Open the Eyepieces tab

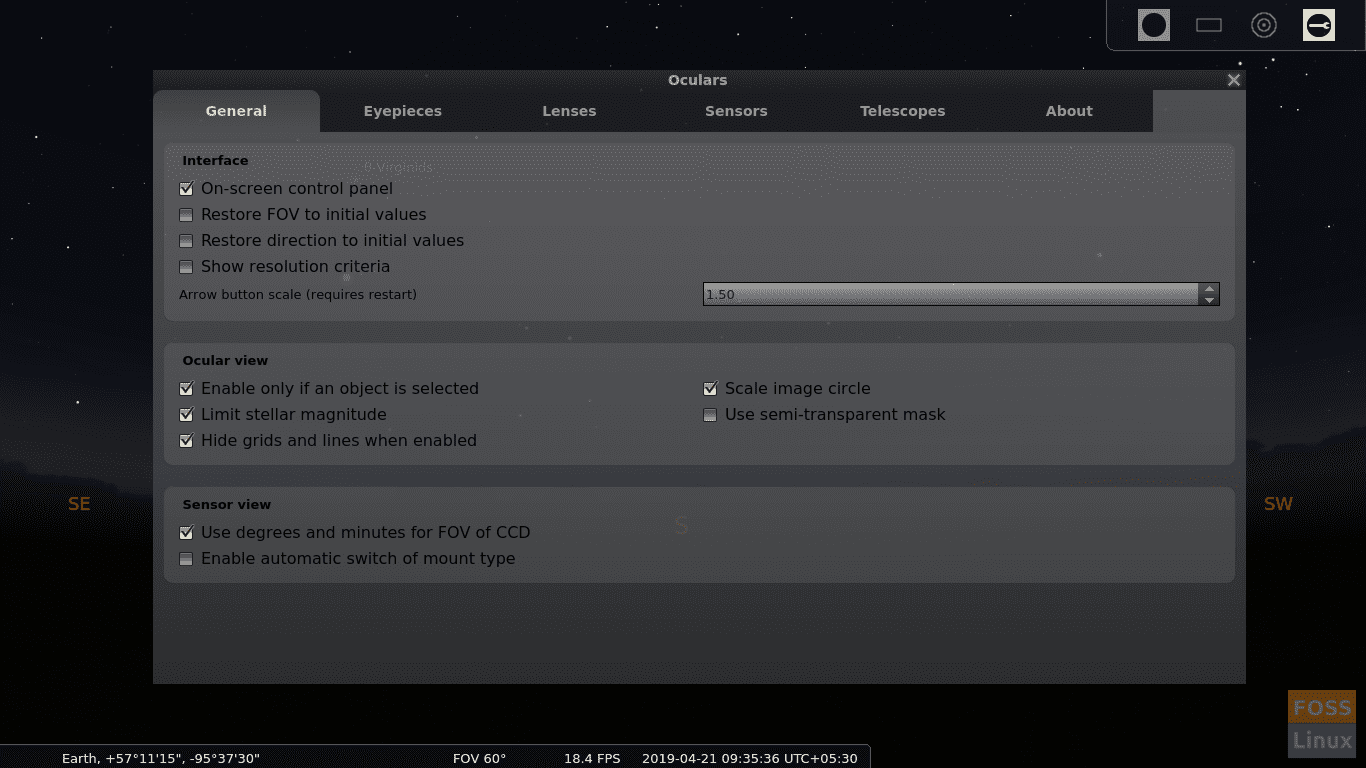pos(403,111)
